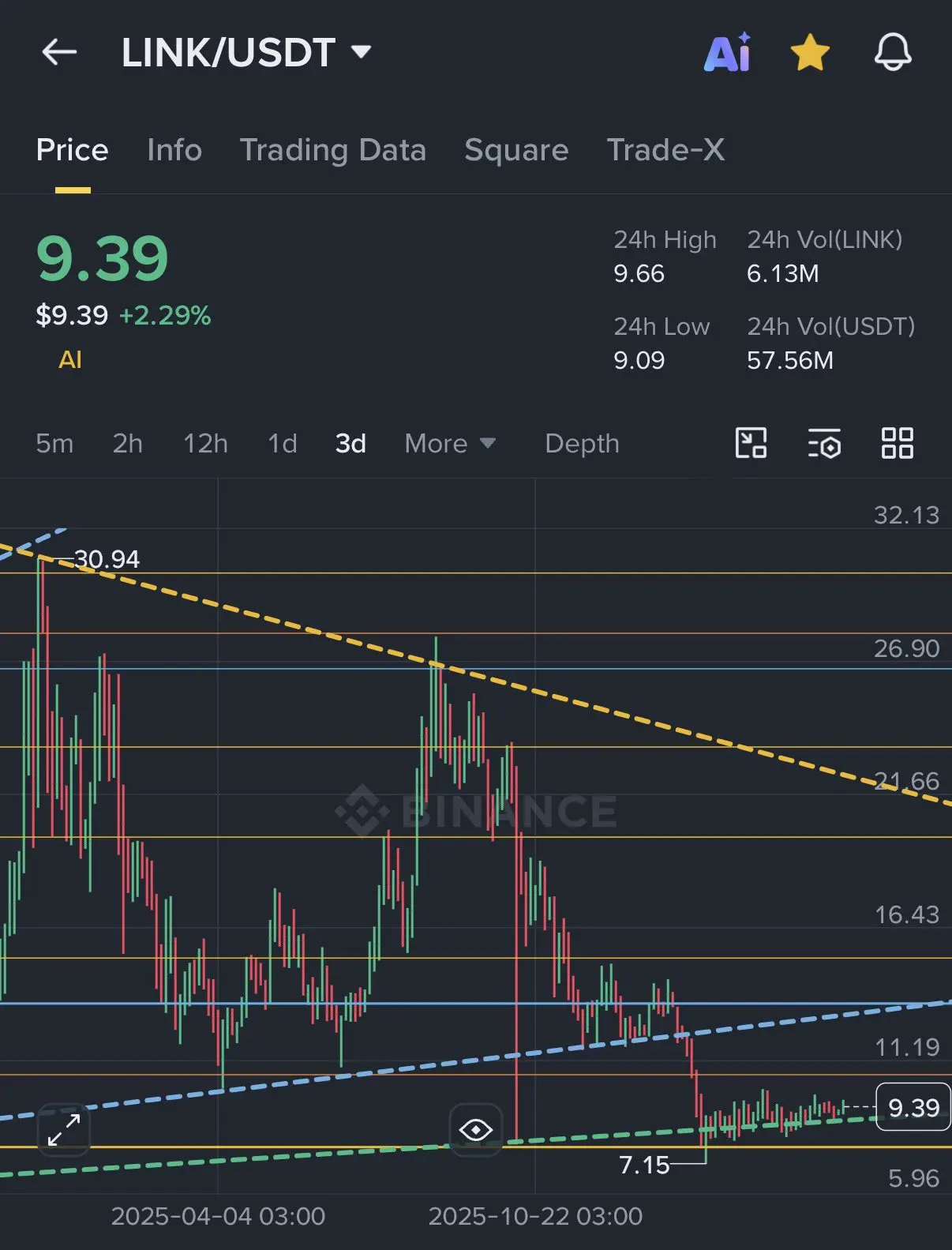Switch chart to Depth view

[582, 444]
